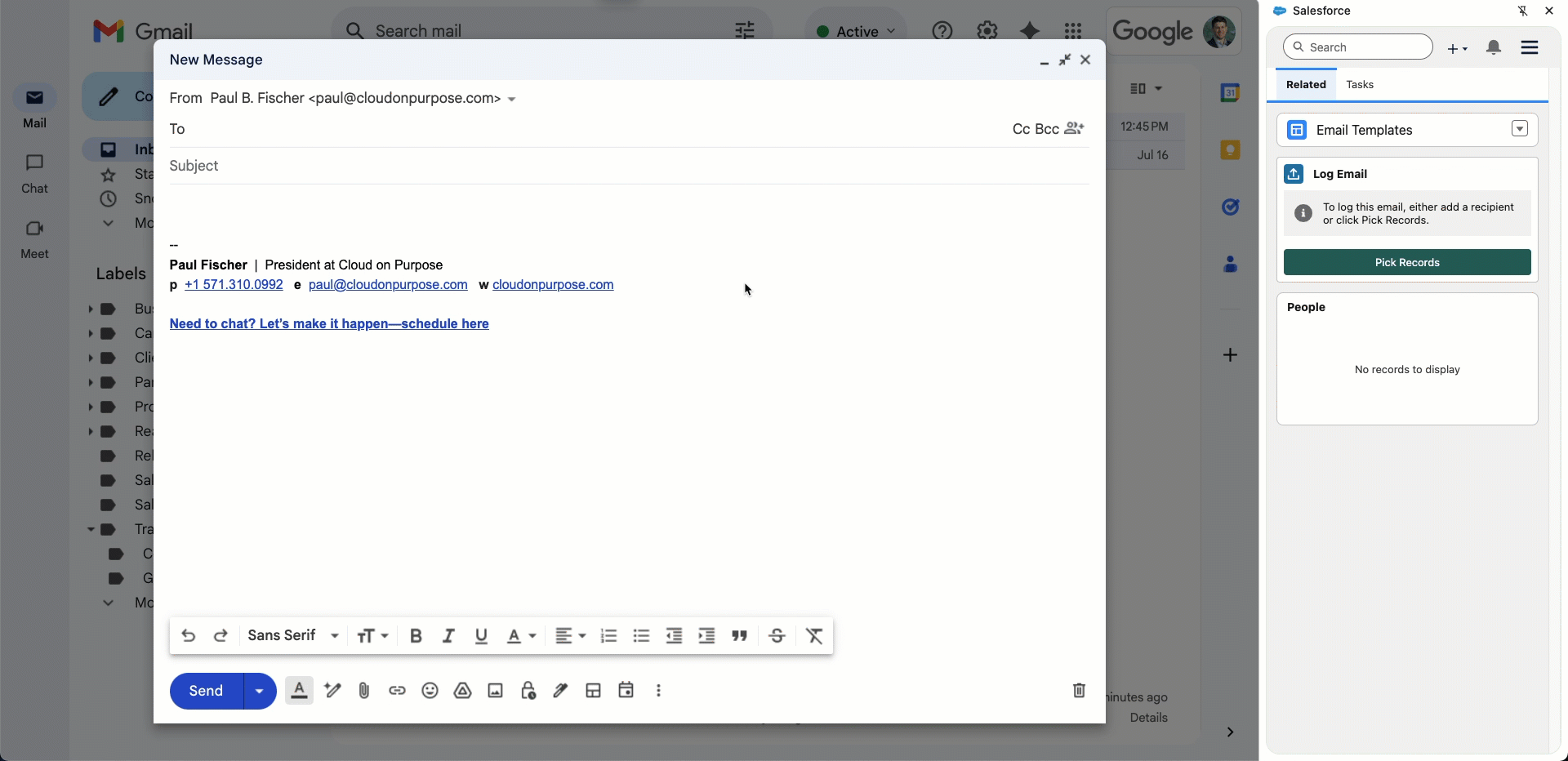The image size is (1568, 761).
Task: Open the select contacts icon
Action: tap(1075, 128)
